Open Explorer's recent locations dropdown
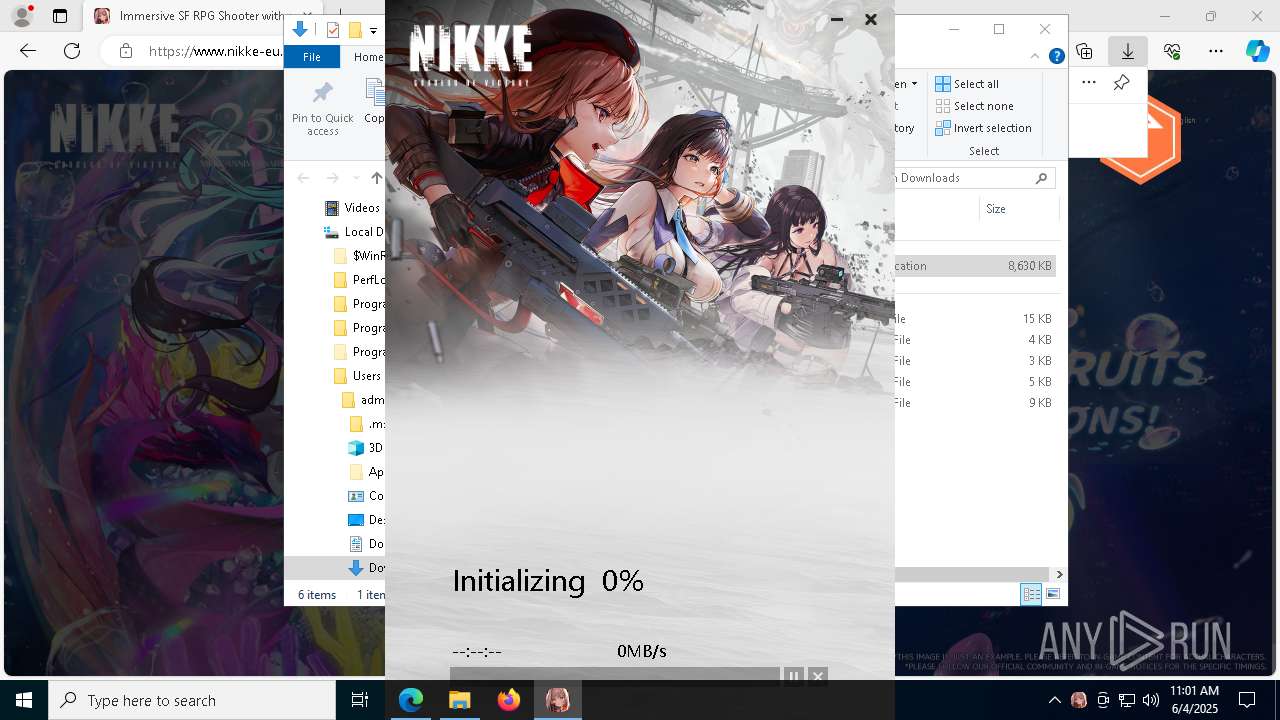The height and width of the screenshot is (720, 1280). [x=354, y=178]
